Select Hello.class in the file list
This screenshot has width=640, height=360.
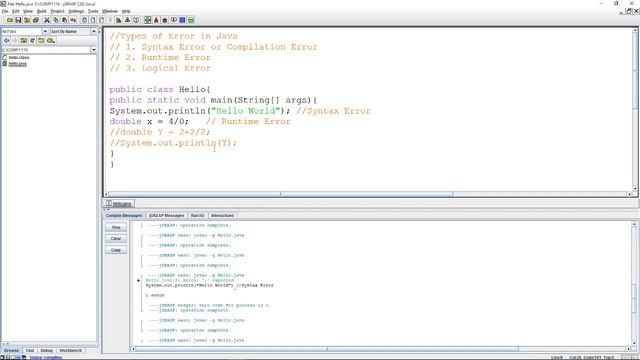19,58
